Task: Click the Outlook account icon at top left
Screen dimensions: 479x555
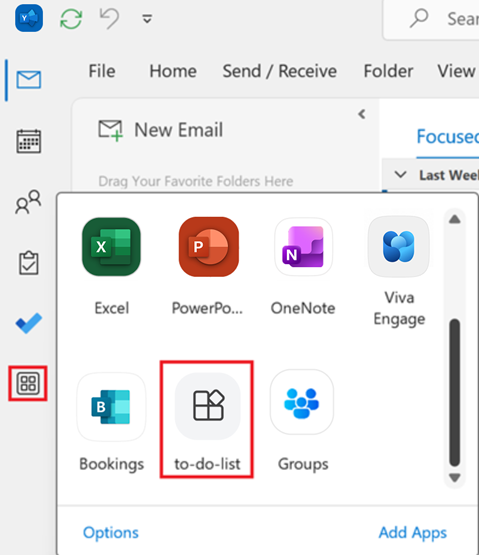Action: pos(29,18)
